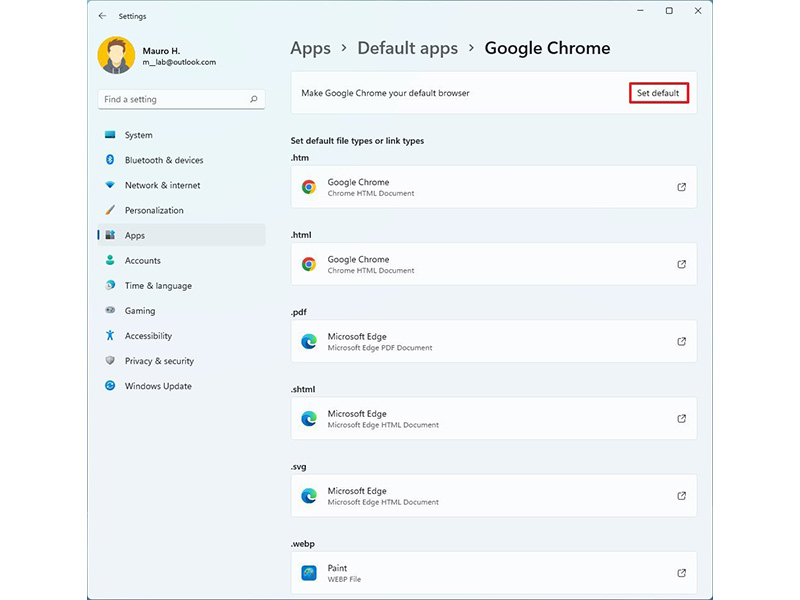Screen dimensions: 800x600
Task: Click the Bluetooth icon in sidebar
Action: click(x=110, y=160)
